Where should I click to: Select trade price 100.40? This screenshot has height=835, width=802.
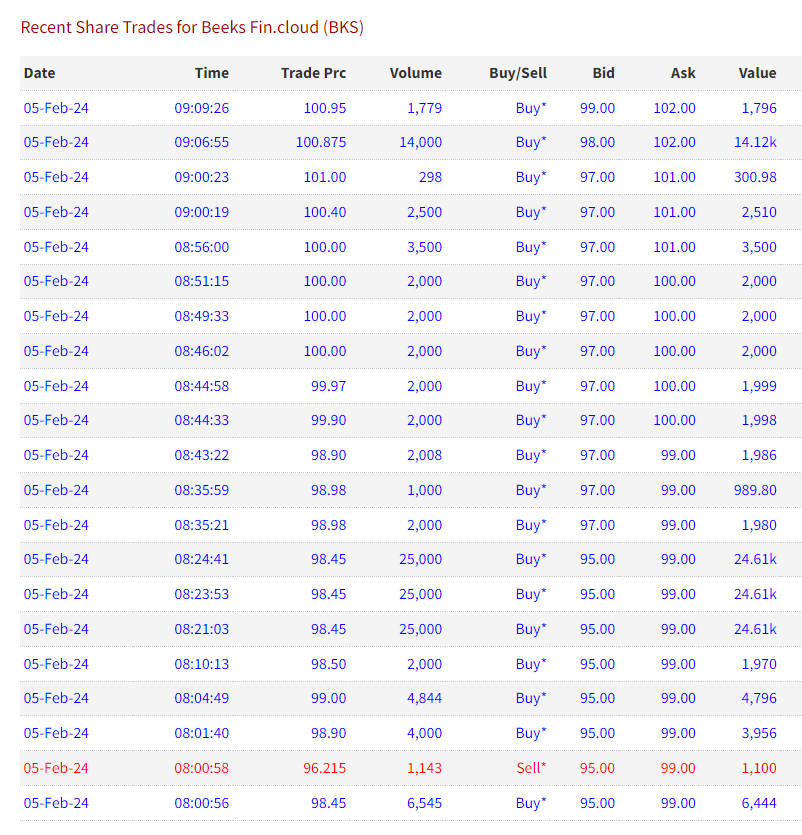[x=325, y=212]
